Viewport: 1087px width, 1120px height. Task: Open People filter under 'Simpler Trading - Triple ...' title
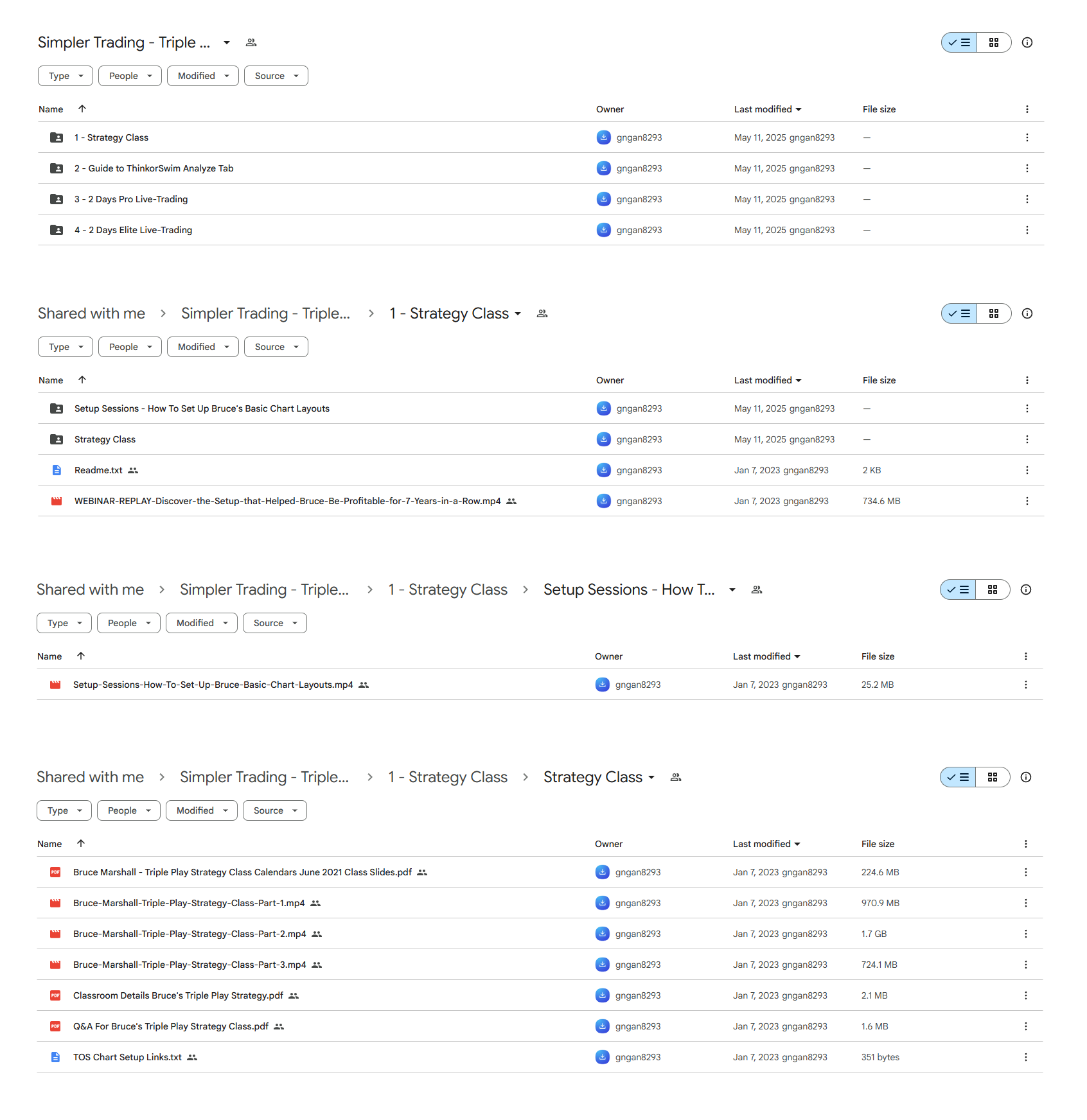130,76
